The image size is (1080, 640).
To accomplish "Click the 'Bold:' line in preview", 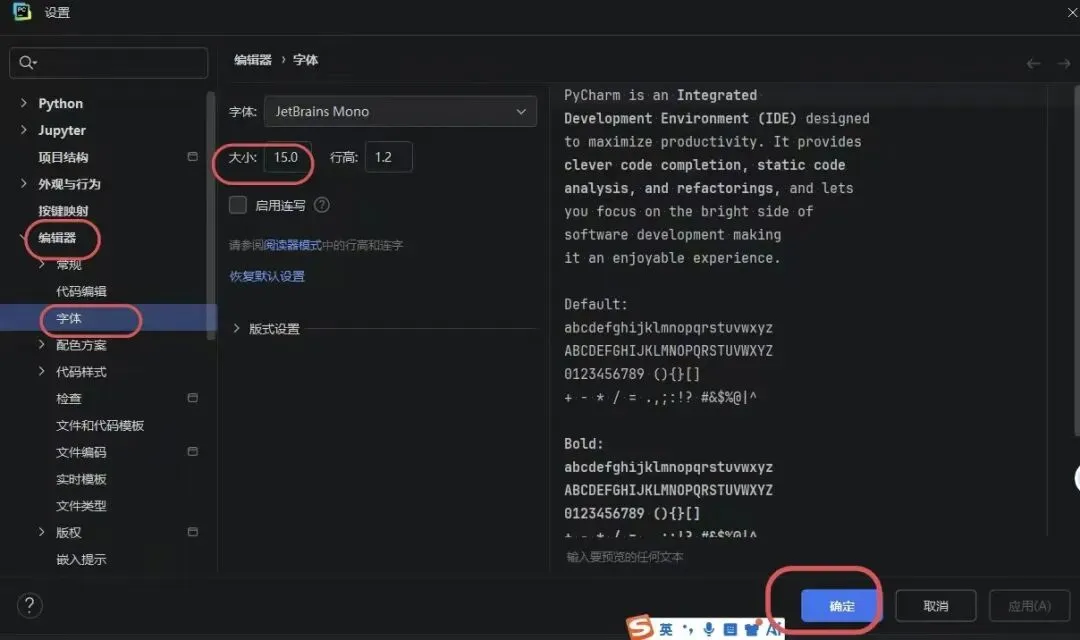I will [583, 444].
